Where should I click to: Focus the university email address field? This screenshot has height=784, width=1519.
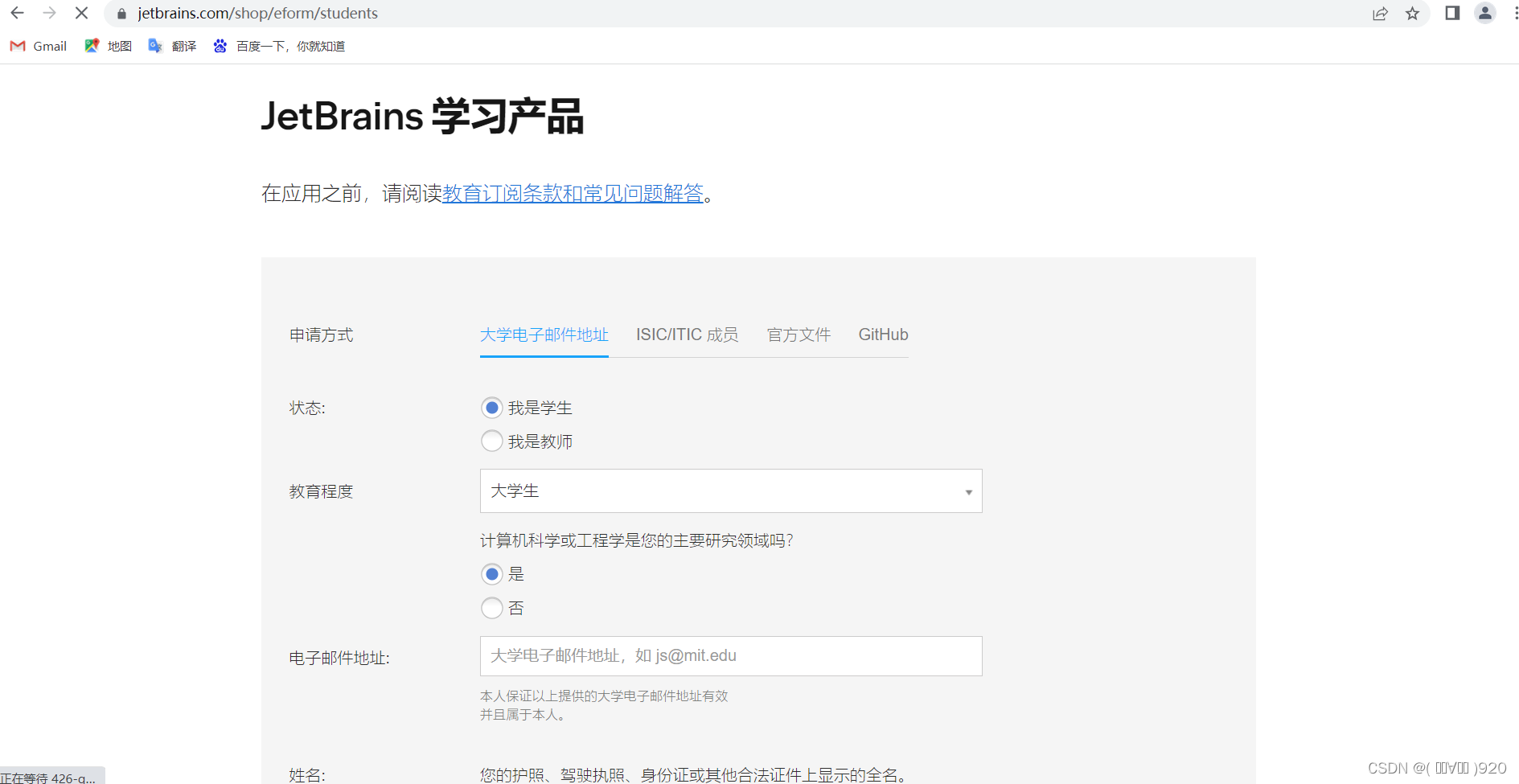click(x=731, y=656)
